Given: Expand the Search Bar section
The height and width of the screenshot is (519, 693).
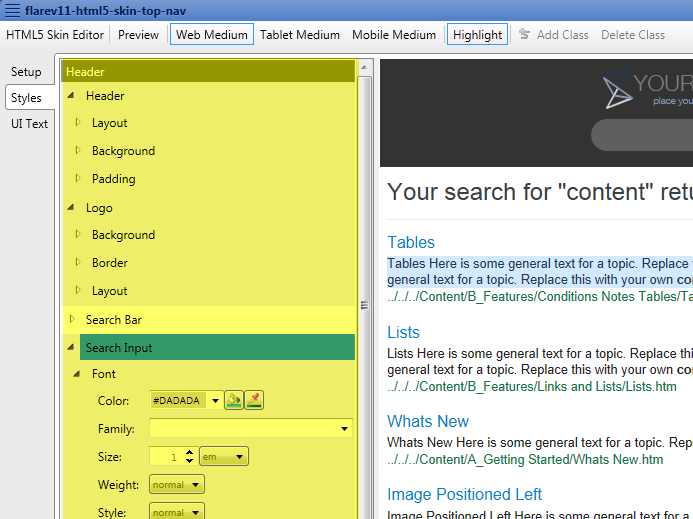Looking at the screenshot, I should coord(72,319).
